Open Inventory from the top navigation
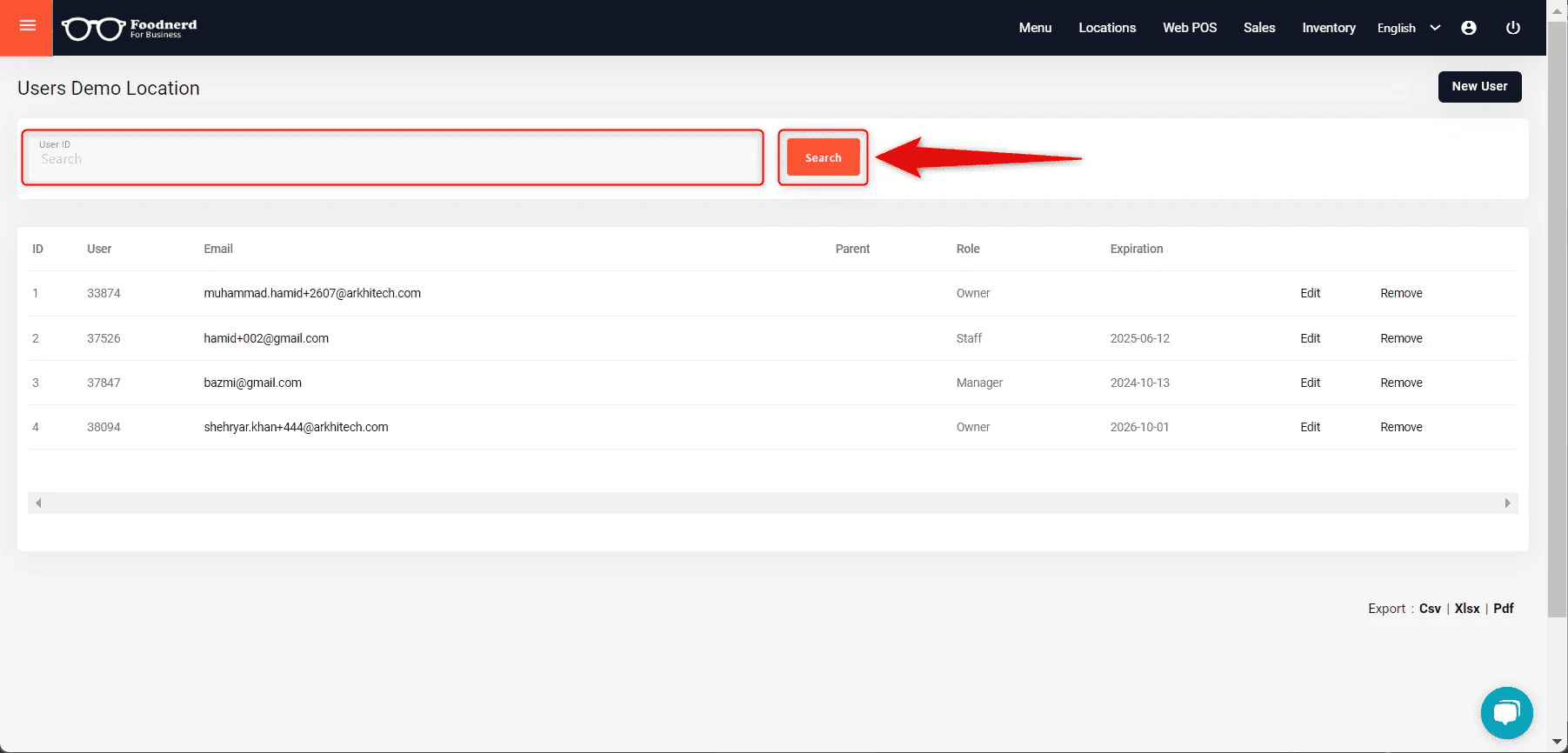Viewport: 1568px width, 753px height. tap(1328, 28)
